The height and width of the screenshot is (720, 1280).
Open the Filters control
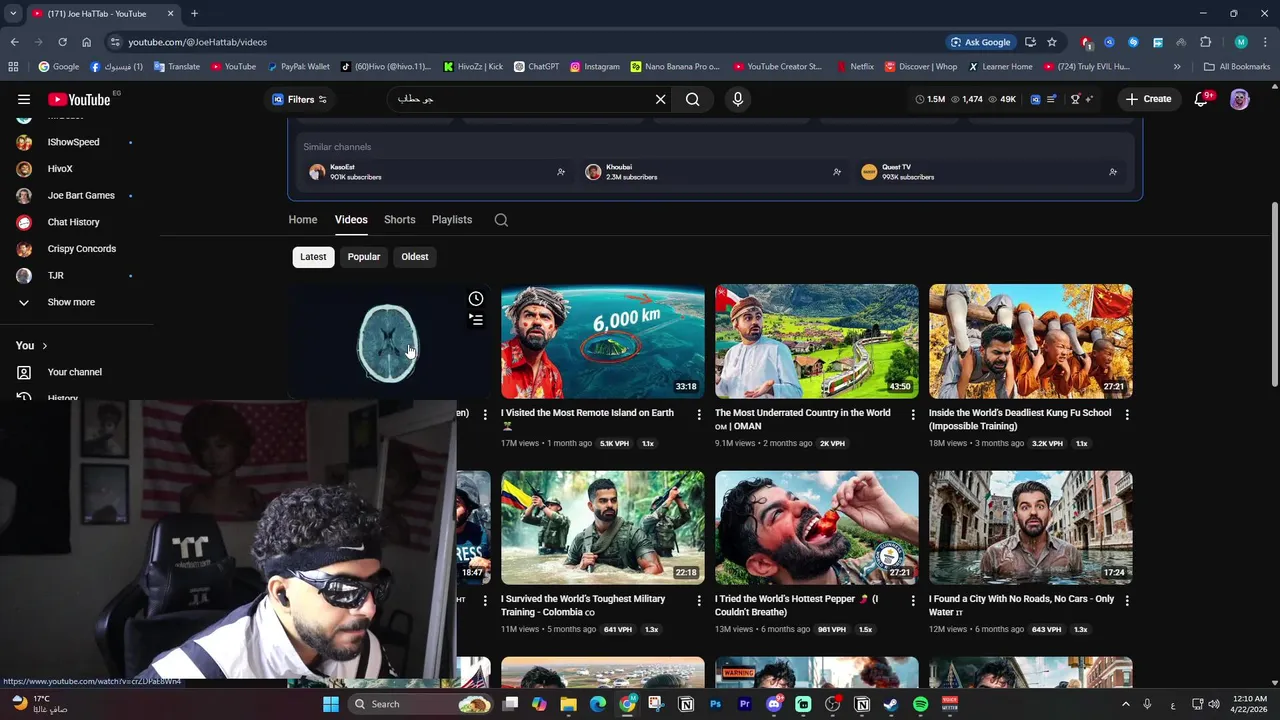[x=300, y=99]
